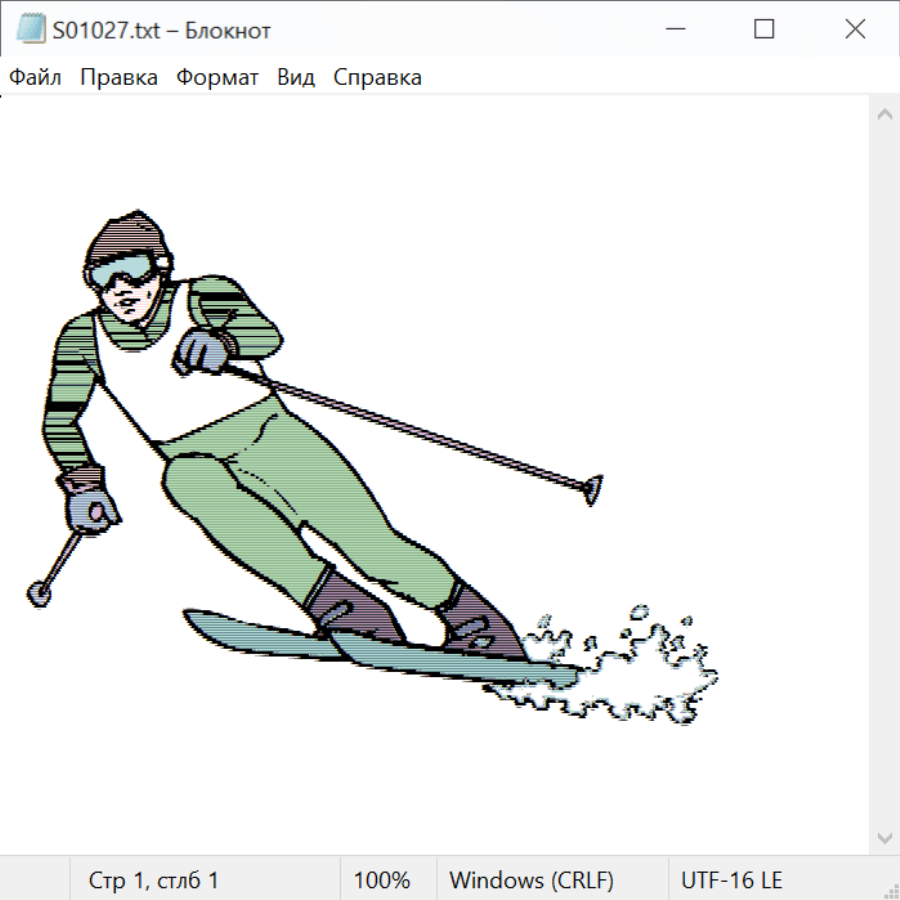Click the resize grip in bottom corner
The height and width of the screenshot is (900, 900).
890,890
